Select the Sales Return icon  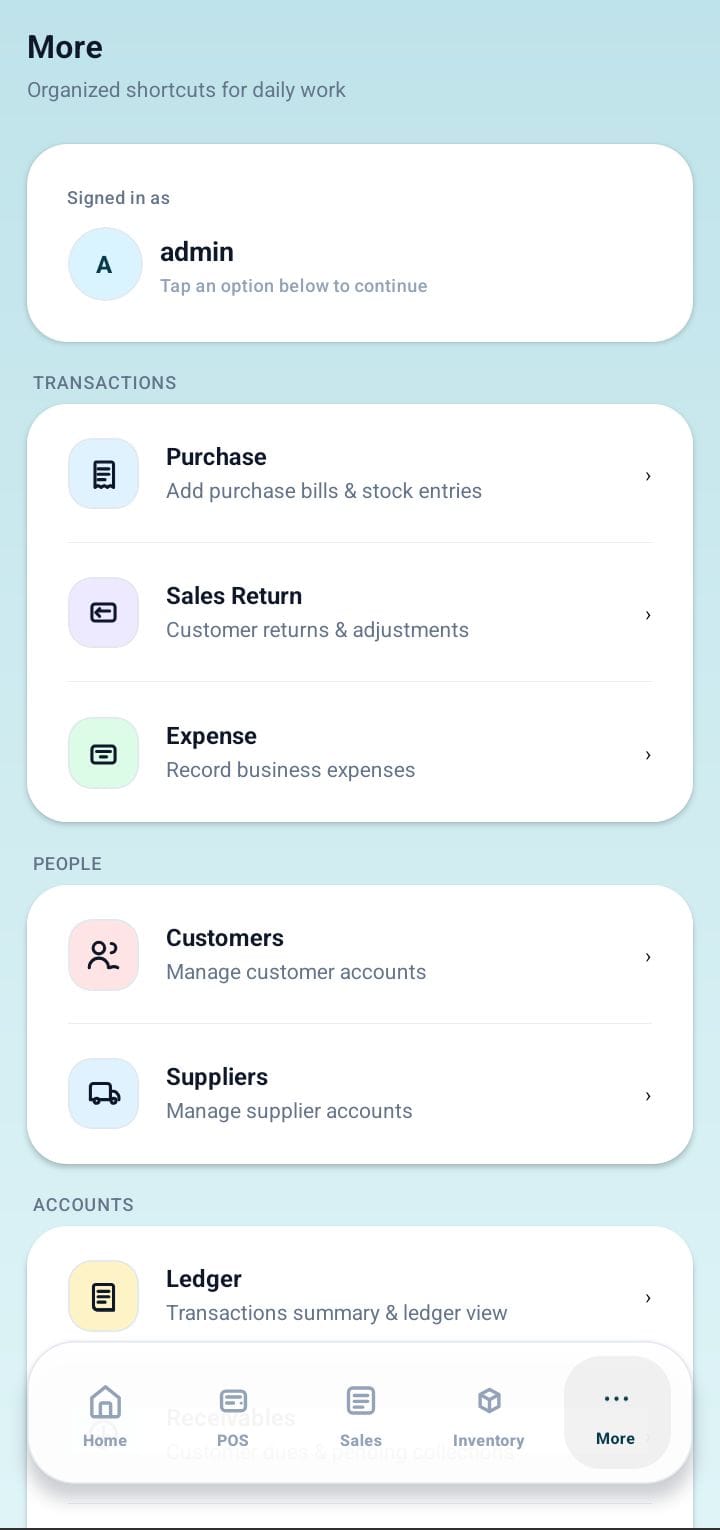pyautogui.click(x=103, y=612)
